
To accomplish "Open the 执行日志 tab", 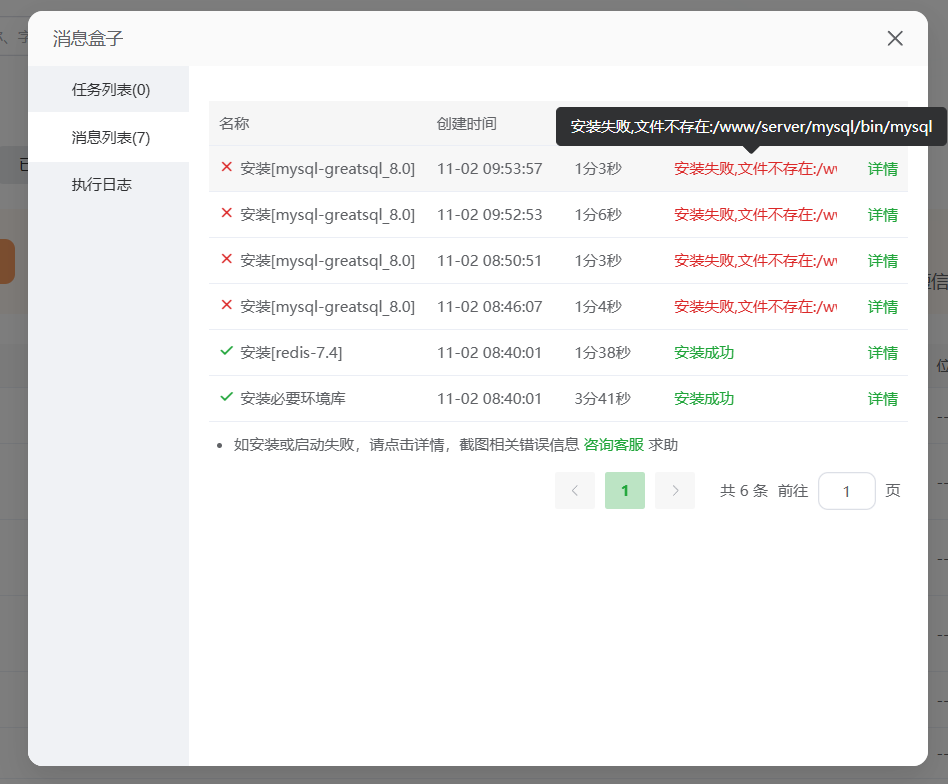I will (x=101, y=185).
